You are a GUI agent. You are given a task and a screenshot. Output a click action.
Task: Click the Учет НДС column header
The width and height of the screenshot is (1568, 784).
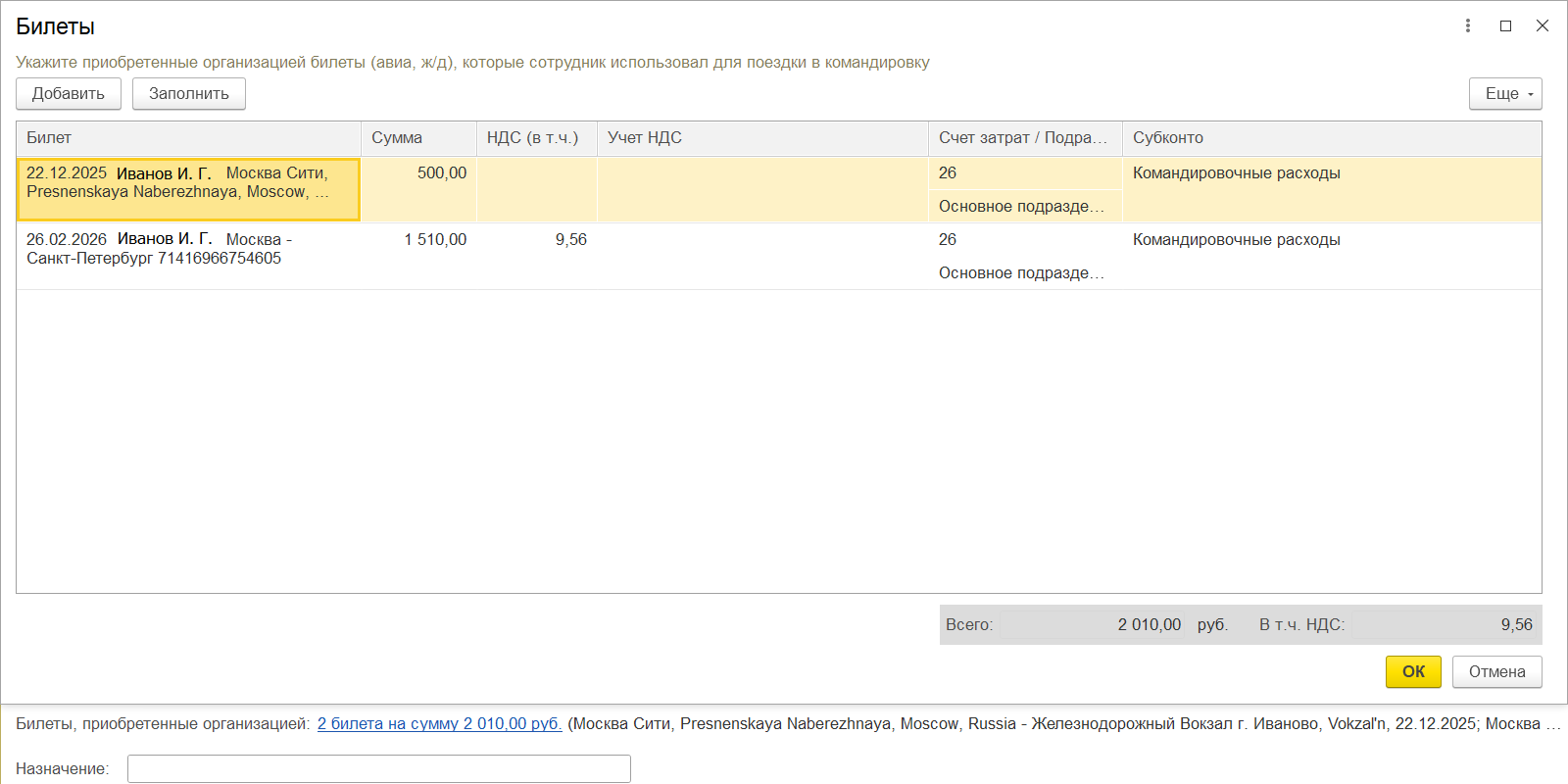(x=761, y=138)
